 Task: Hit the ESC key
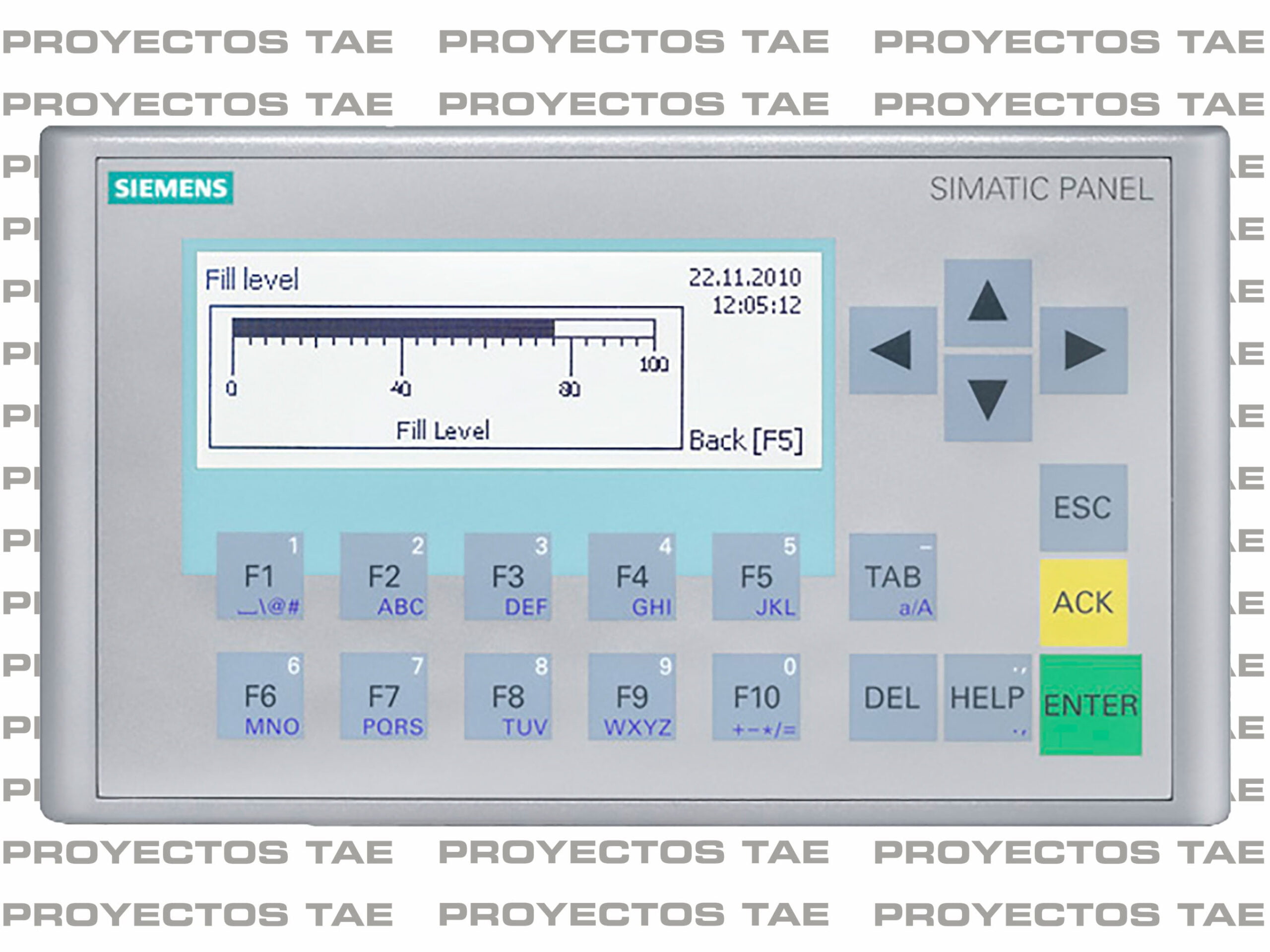1083,508
